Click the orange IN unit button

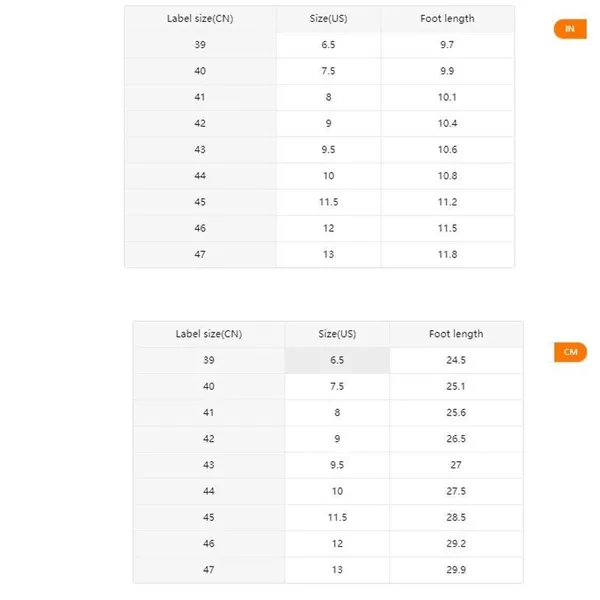coord(570,29)
